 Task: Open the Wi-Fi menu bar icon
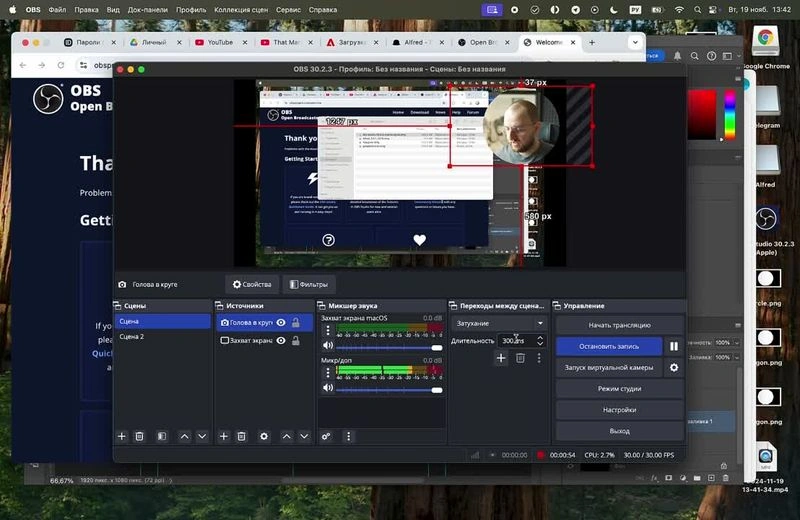tap(679, 10)
